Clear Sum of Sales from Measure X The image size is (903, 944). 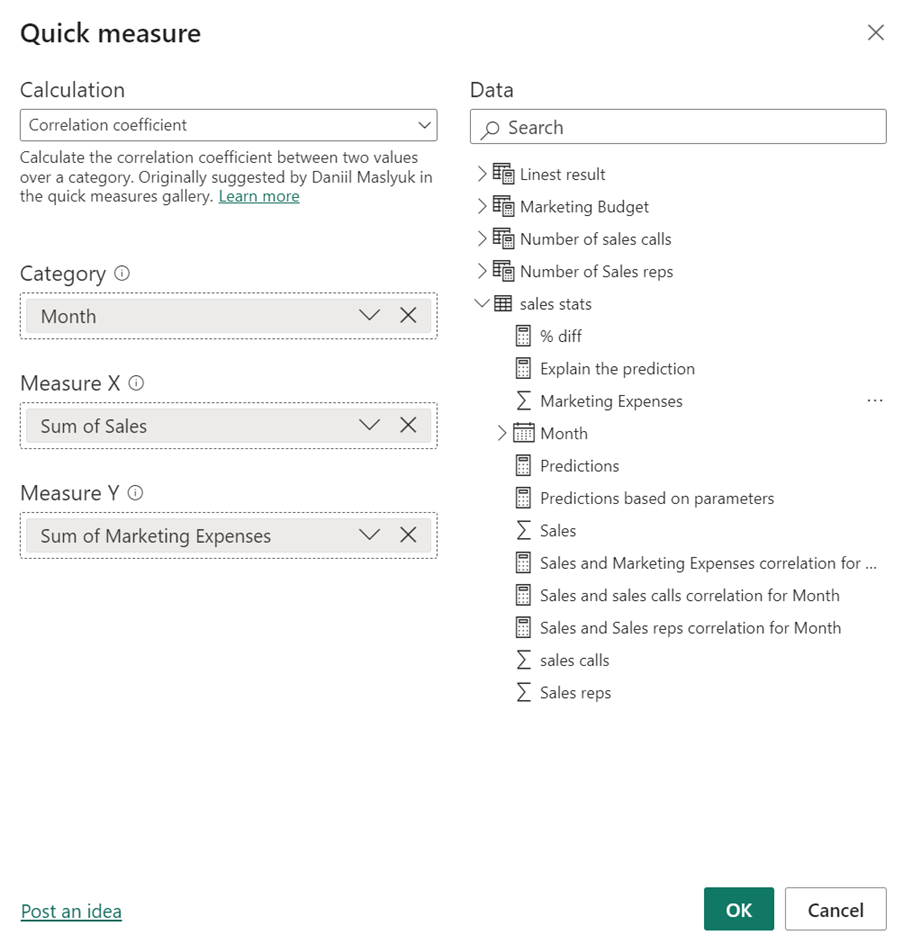coord(408,426)
